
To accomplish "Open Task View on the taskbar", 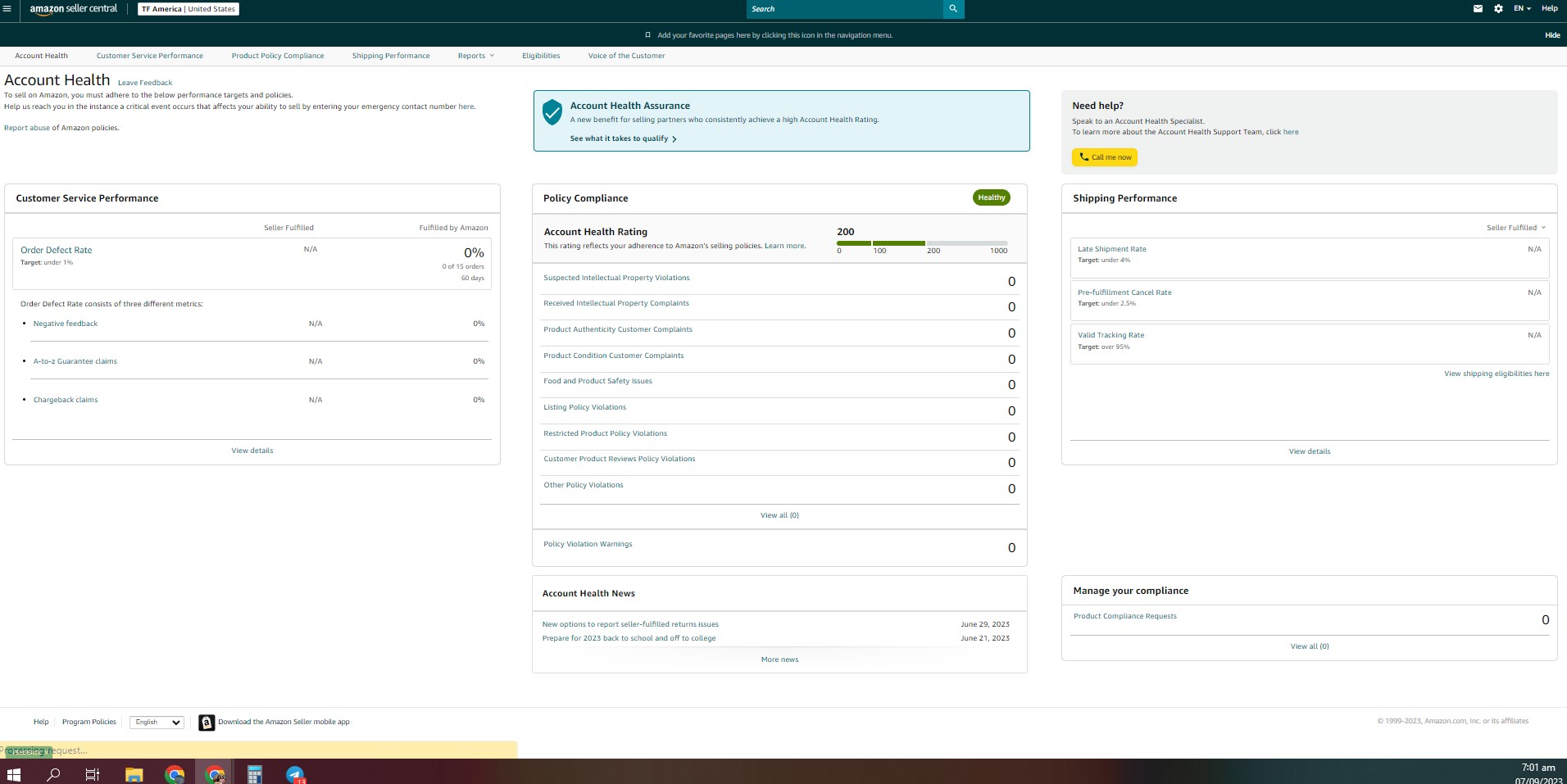I will [x=93, y=774].
